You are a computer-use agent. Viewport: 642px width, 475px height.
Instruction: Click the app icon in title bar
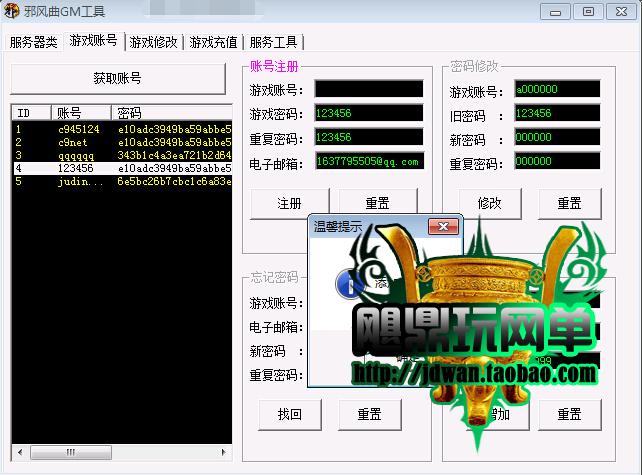click(x=12, y=12)
